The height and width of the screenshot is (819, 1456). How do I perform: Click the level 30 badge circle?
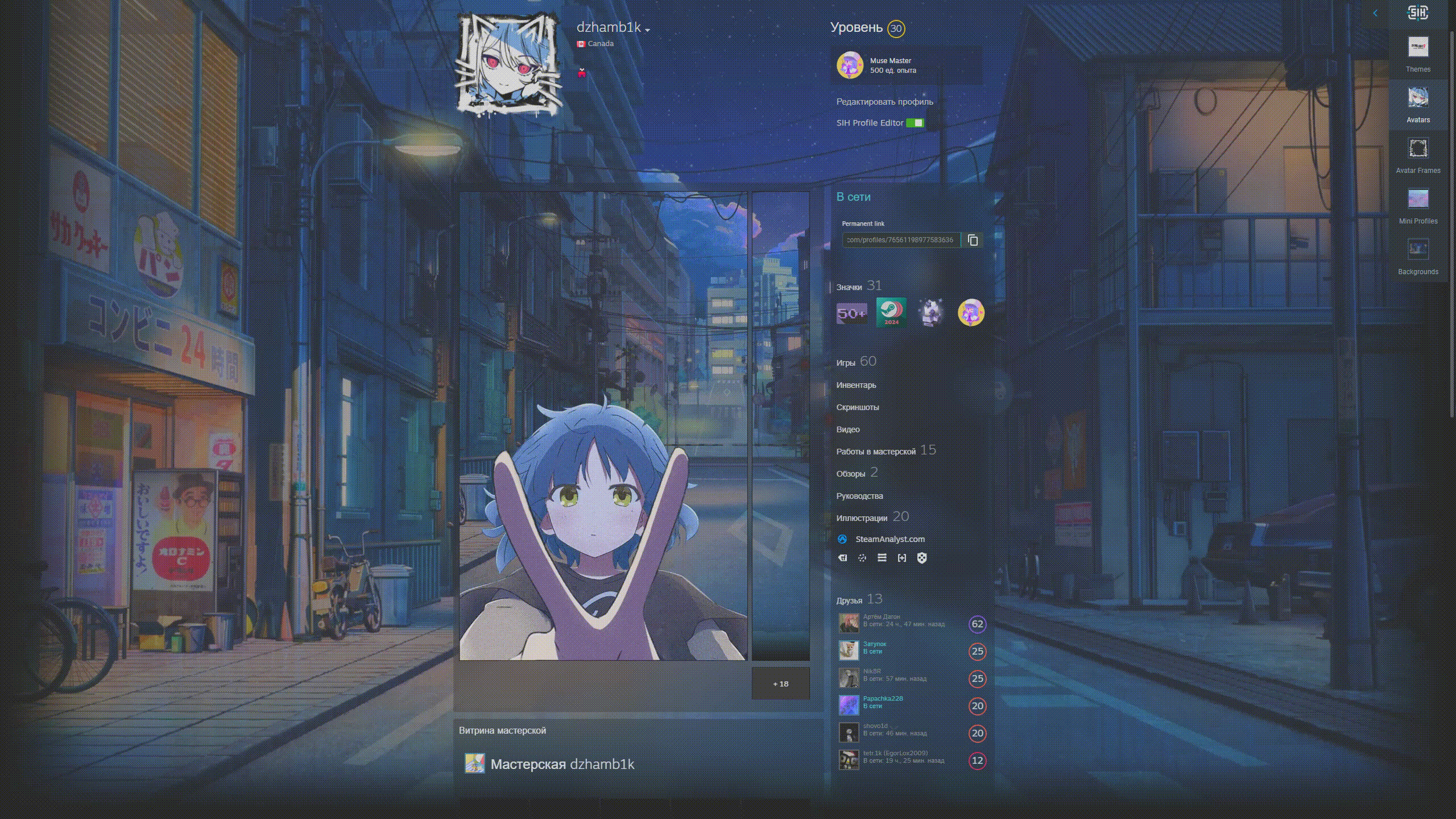pyautogui.click(x=896, y=28)
